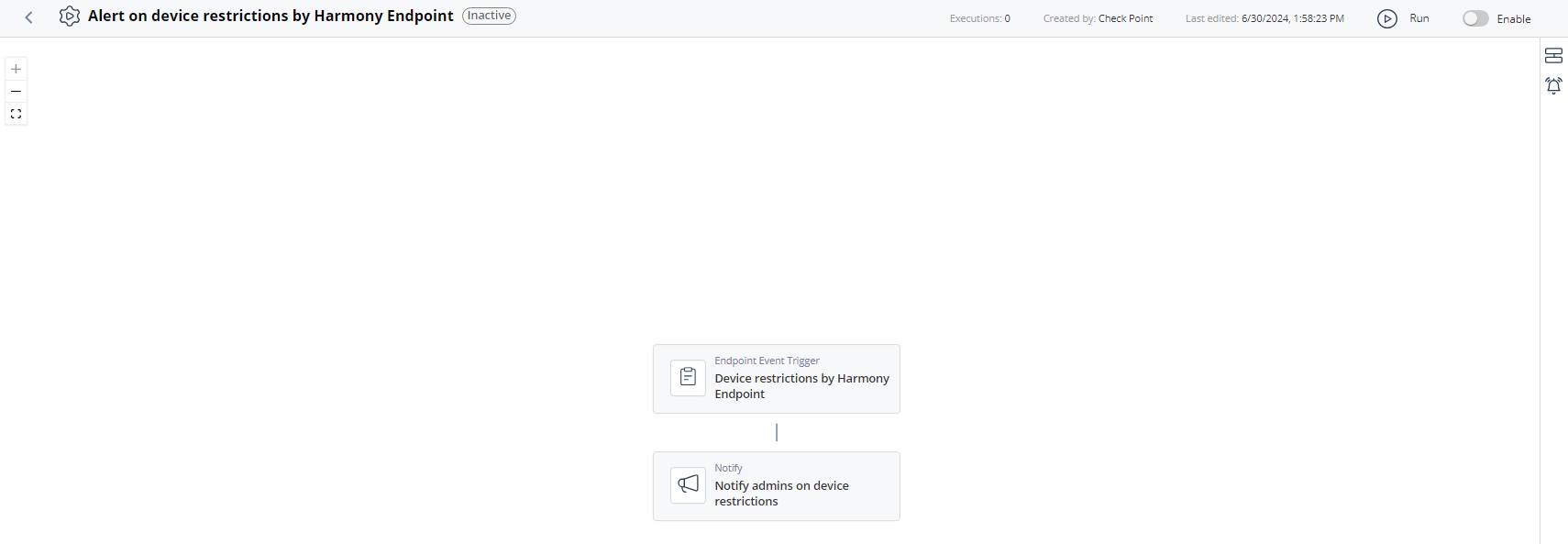Image resolution: width=1568 pixels, height=544 pixels.
Task: Zoom out the canvas with minus button
Action: point(16,92)
